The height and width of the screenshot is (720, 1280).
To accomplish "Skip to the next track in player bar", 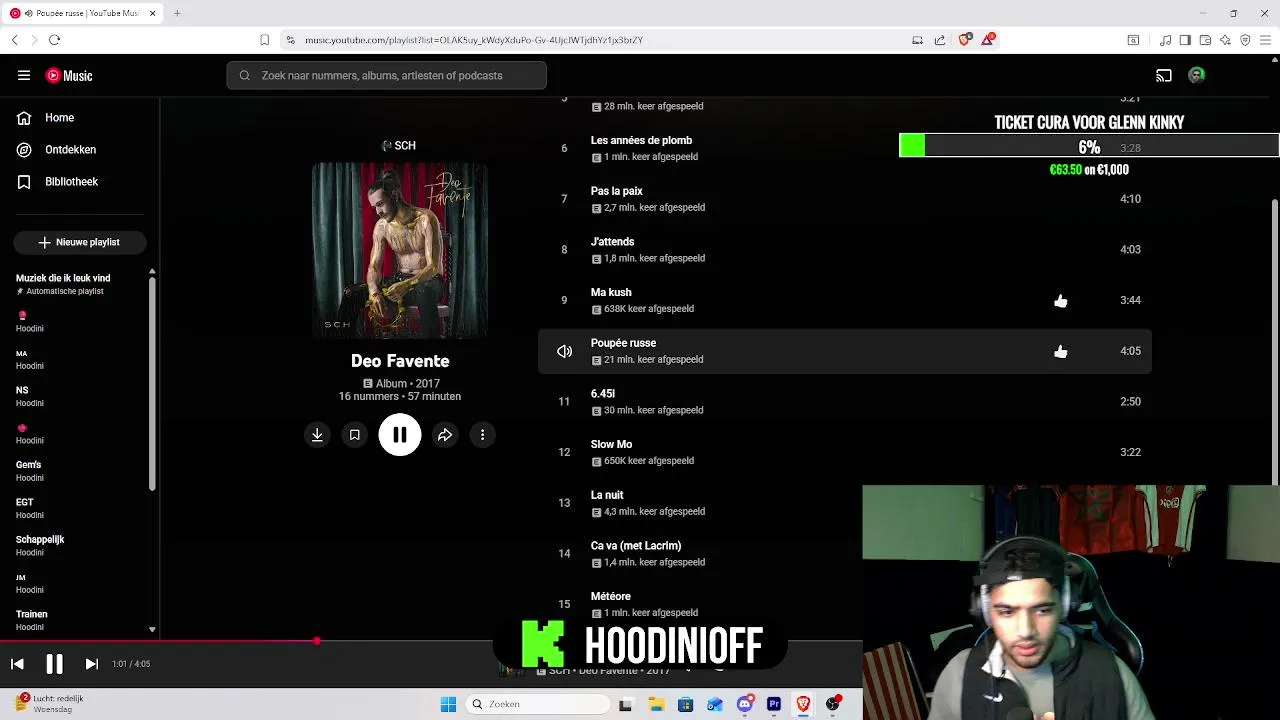I will (x=91, y=664).
